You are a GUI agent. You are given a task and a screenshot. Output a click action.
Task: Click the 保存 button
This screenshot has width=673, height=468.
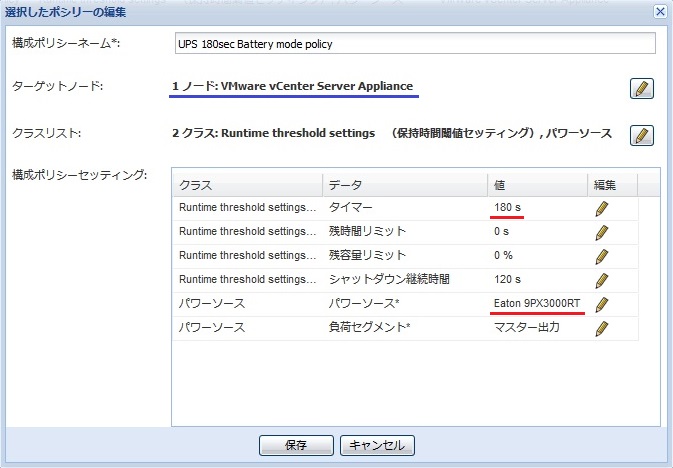coord(295,444)
